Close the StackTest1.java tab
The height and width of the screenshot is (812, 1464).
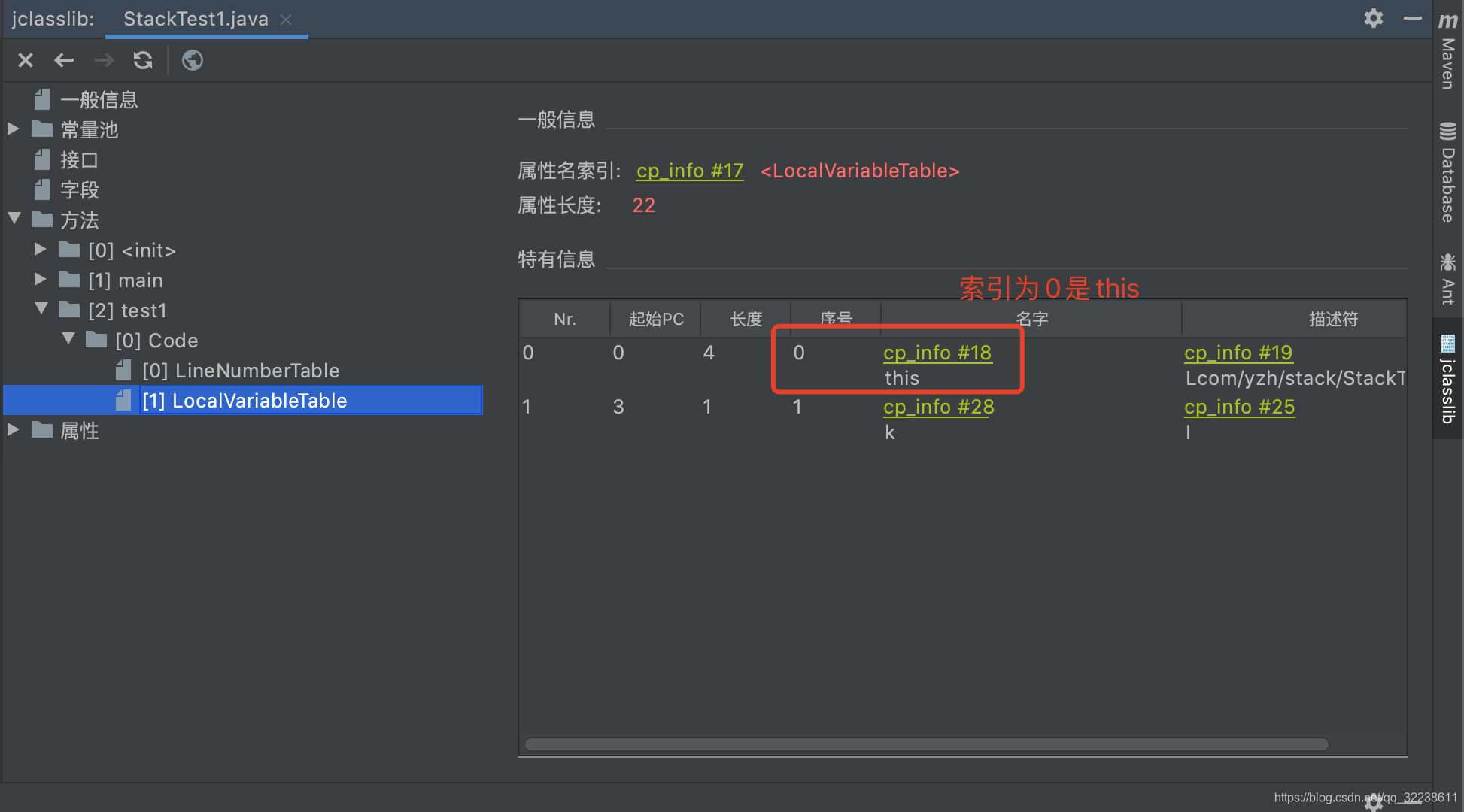pyautogui.click(x=286, y=20)
